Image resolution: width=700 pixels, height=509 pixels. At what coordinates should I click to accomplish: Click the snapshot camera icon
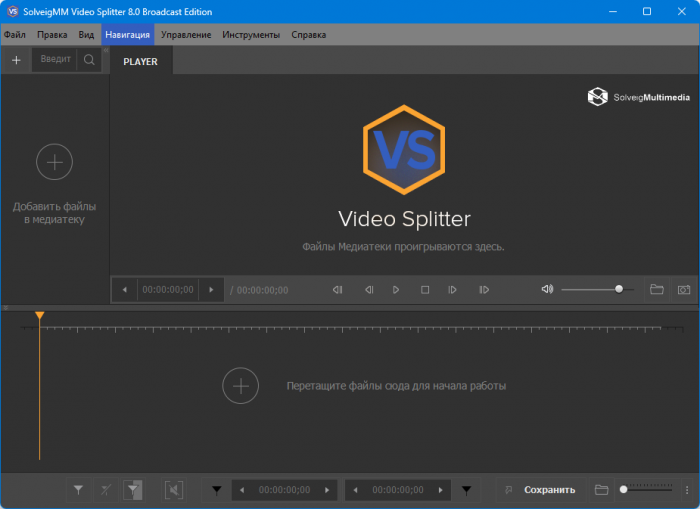coord(684,290)
